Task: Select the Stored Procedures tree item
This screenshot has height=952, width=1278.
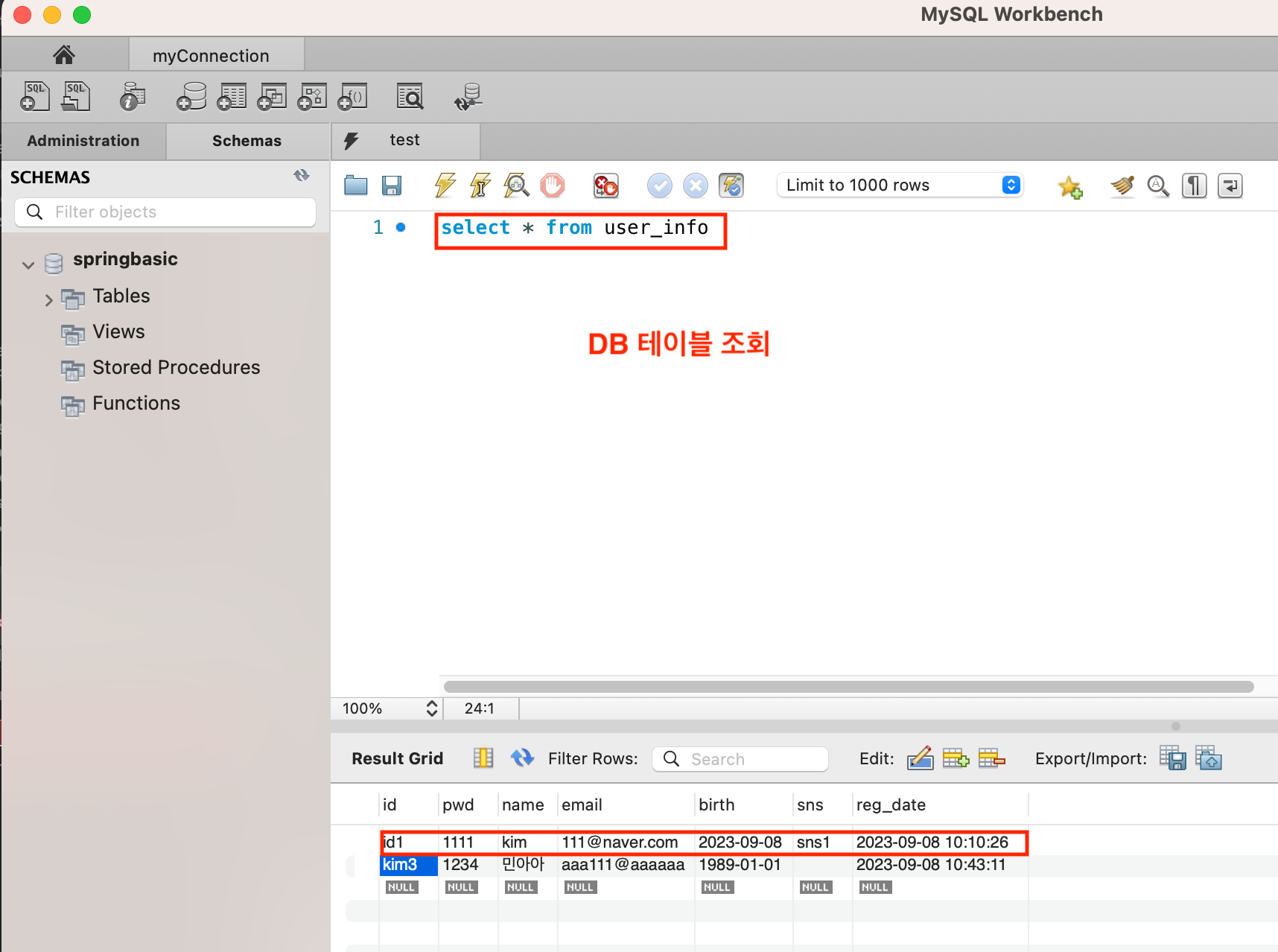Action: (177, 367)
